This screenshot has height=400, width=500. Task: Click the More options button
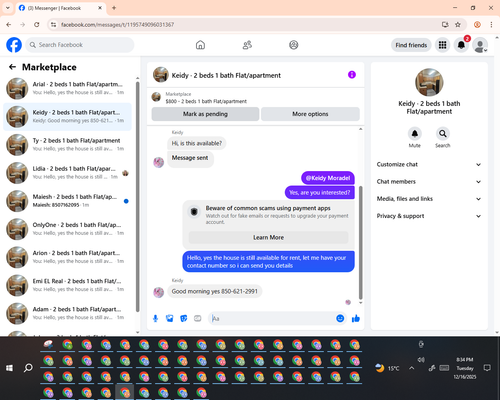click(310, 114)
